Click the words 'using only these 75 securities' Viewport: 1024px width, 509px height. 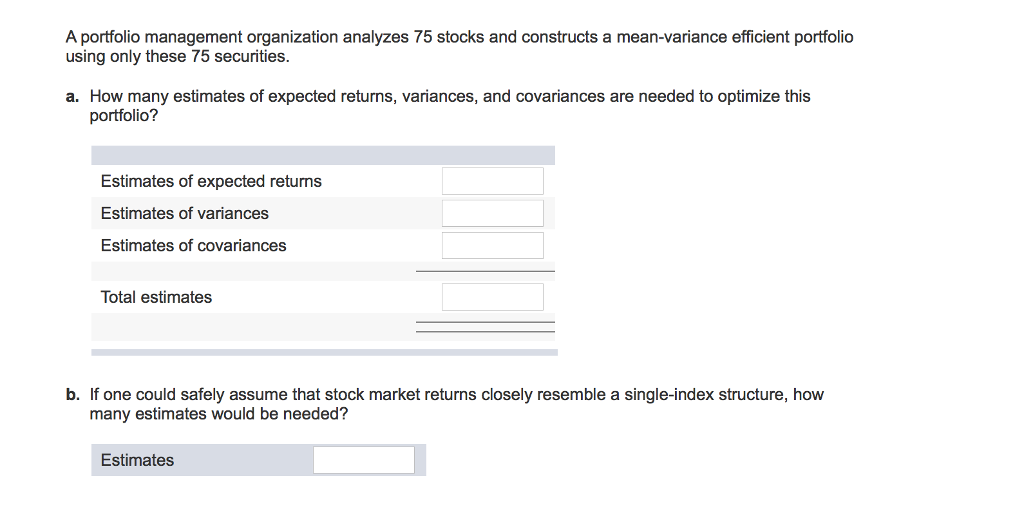pyautogui.click(x=176, y=56)
